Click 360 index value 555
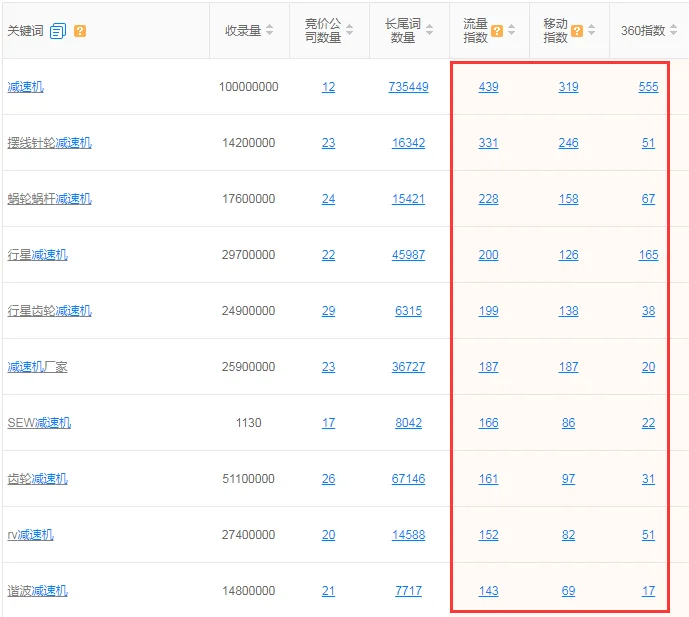689x617 pixels. click(x=648, y=87)
